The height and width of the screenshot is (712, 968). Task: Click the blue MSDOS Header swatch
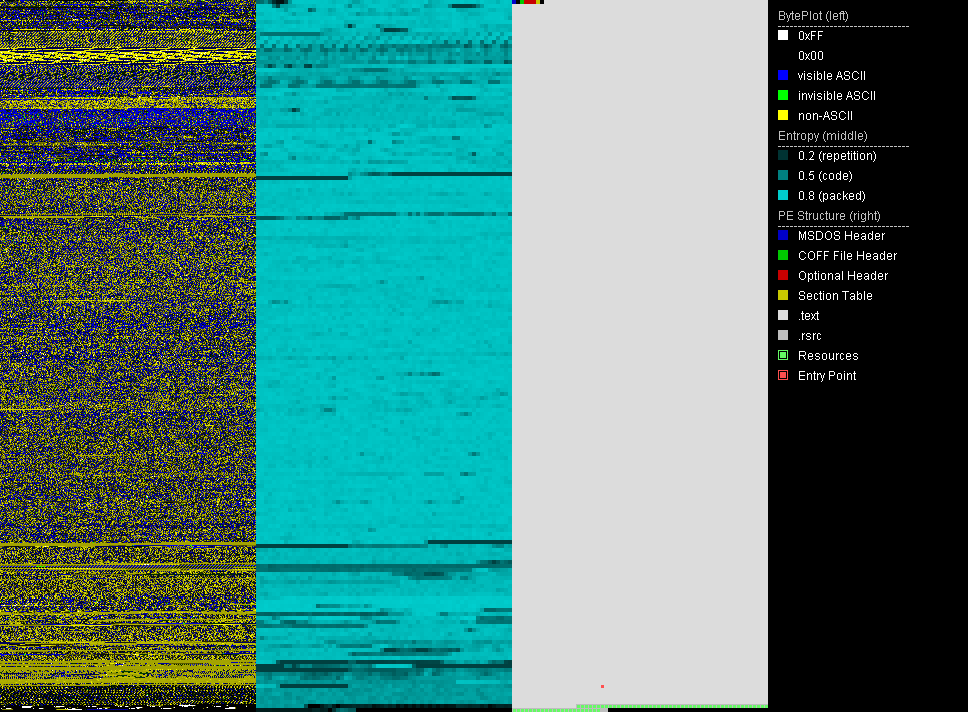point(783,236)
